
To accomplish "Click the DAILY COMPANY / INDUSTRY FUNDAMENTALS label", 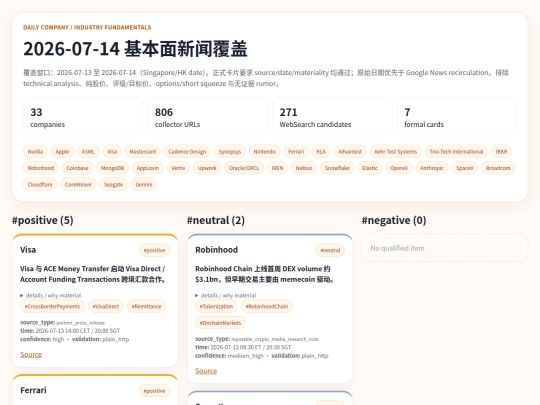I will click(x=87, y=28).
